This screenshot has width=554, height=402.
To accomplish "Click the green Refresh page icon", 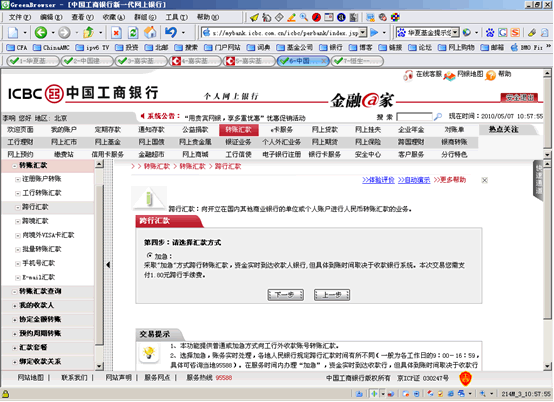I will (133, 33).
